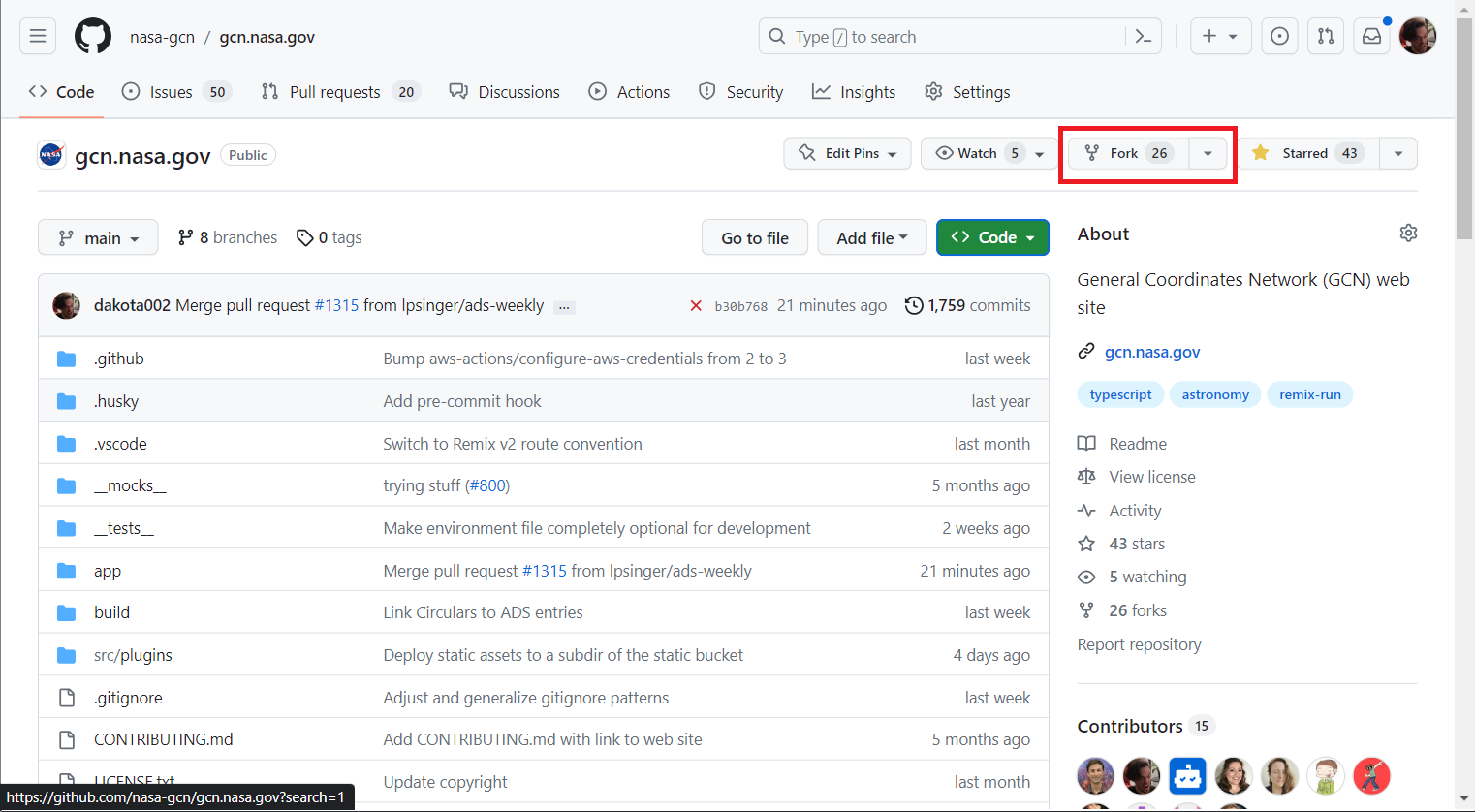The image size is (1475, 812).
Task: Open the repository Settings tab
Action: (x=967, y=92)
